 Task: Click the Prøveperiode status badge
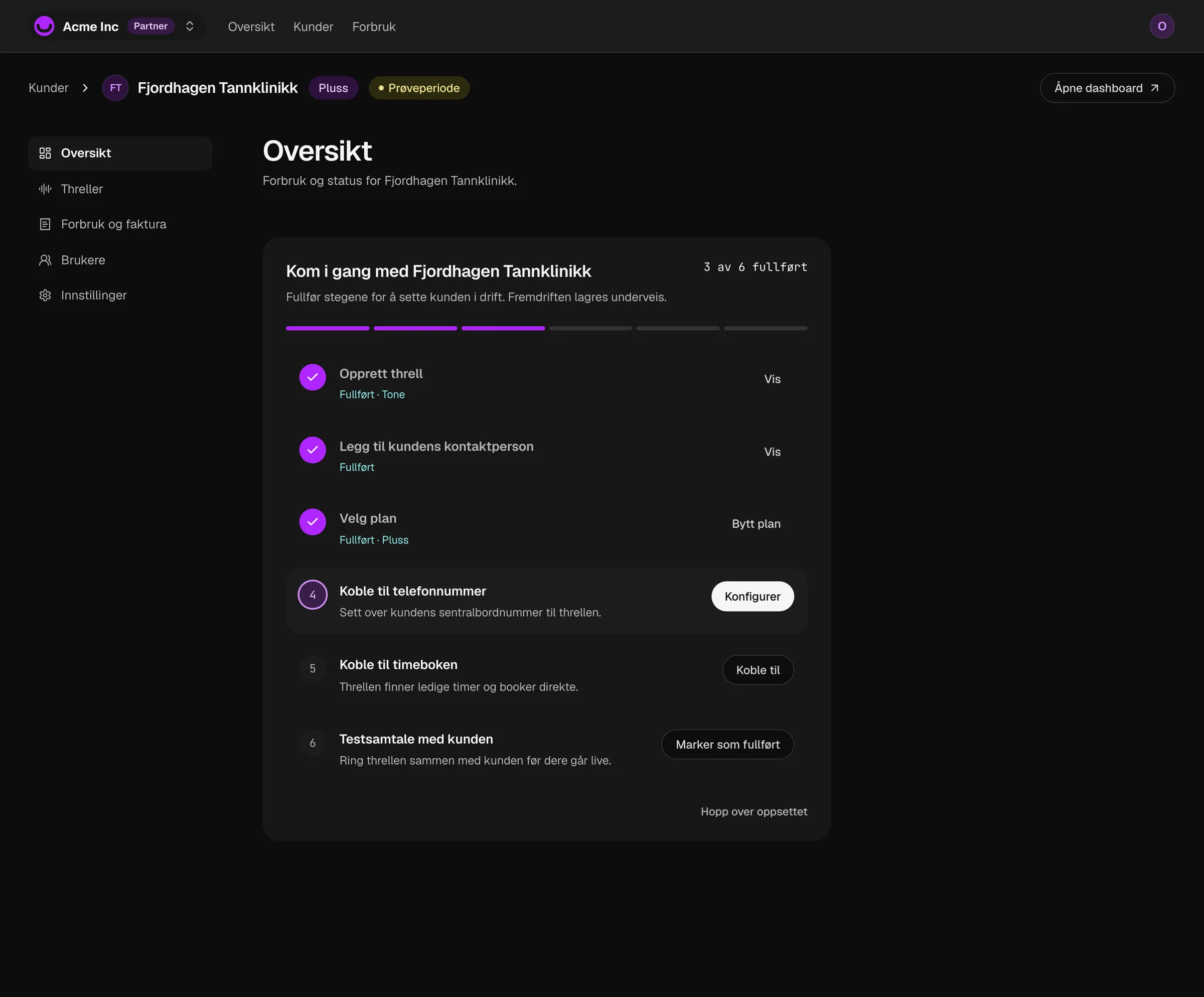(x=419, y=88)
